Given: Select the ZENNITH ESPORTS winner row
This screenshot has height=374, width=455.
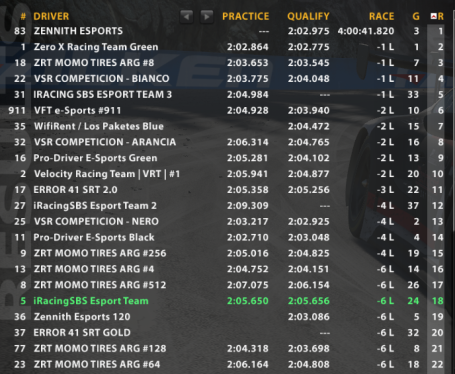Looking at the screenshot, I should click(x=227, y=31).
